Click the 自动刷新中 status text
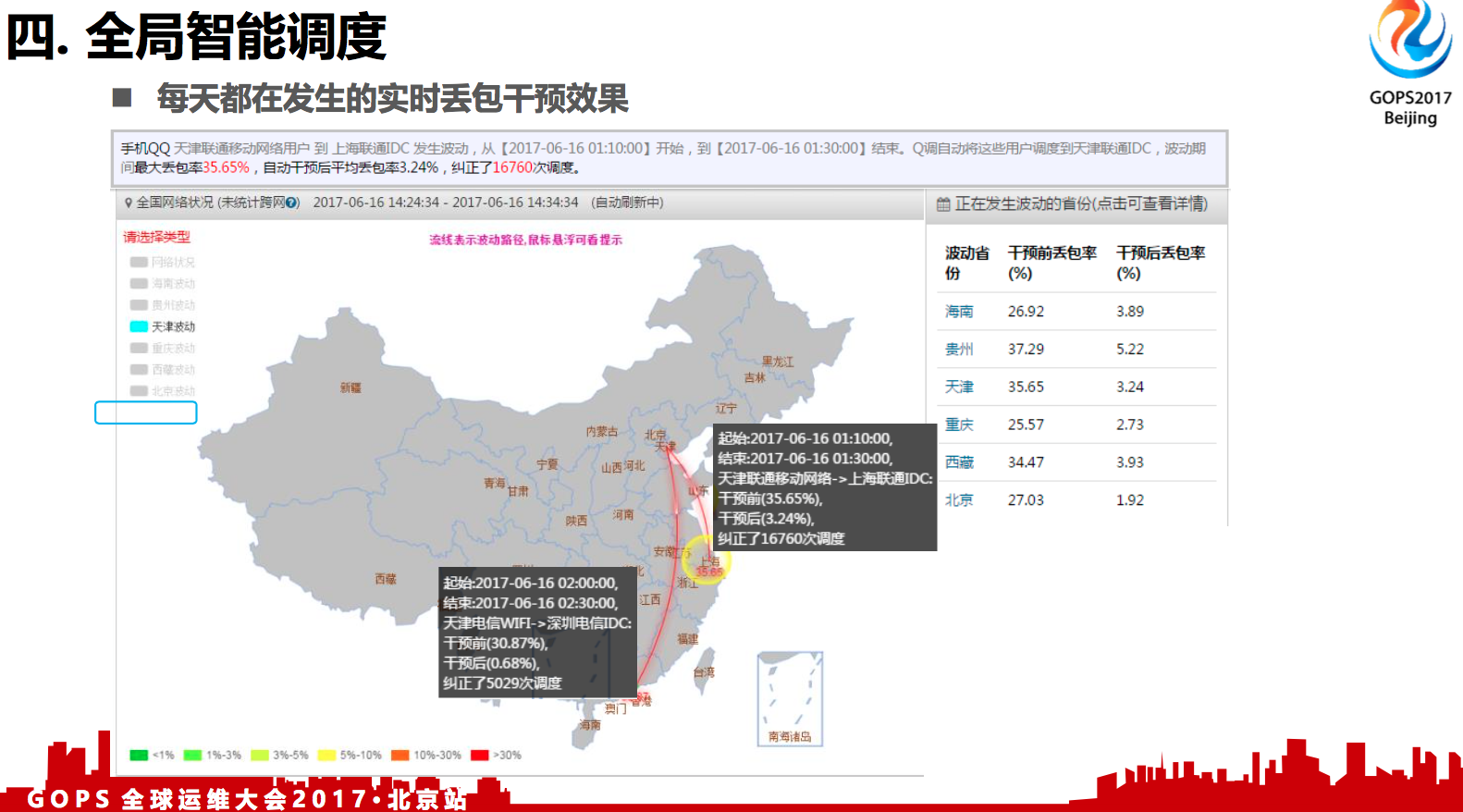This screenshot has height=812, width=1463. tap(627, 203)
